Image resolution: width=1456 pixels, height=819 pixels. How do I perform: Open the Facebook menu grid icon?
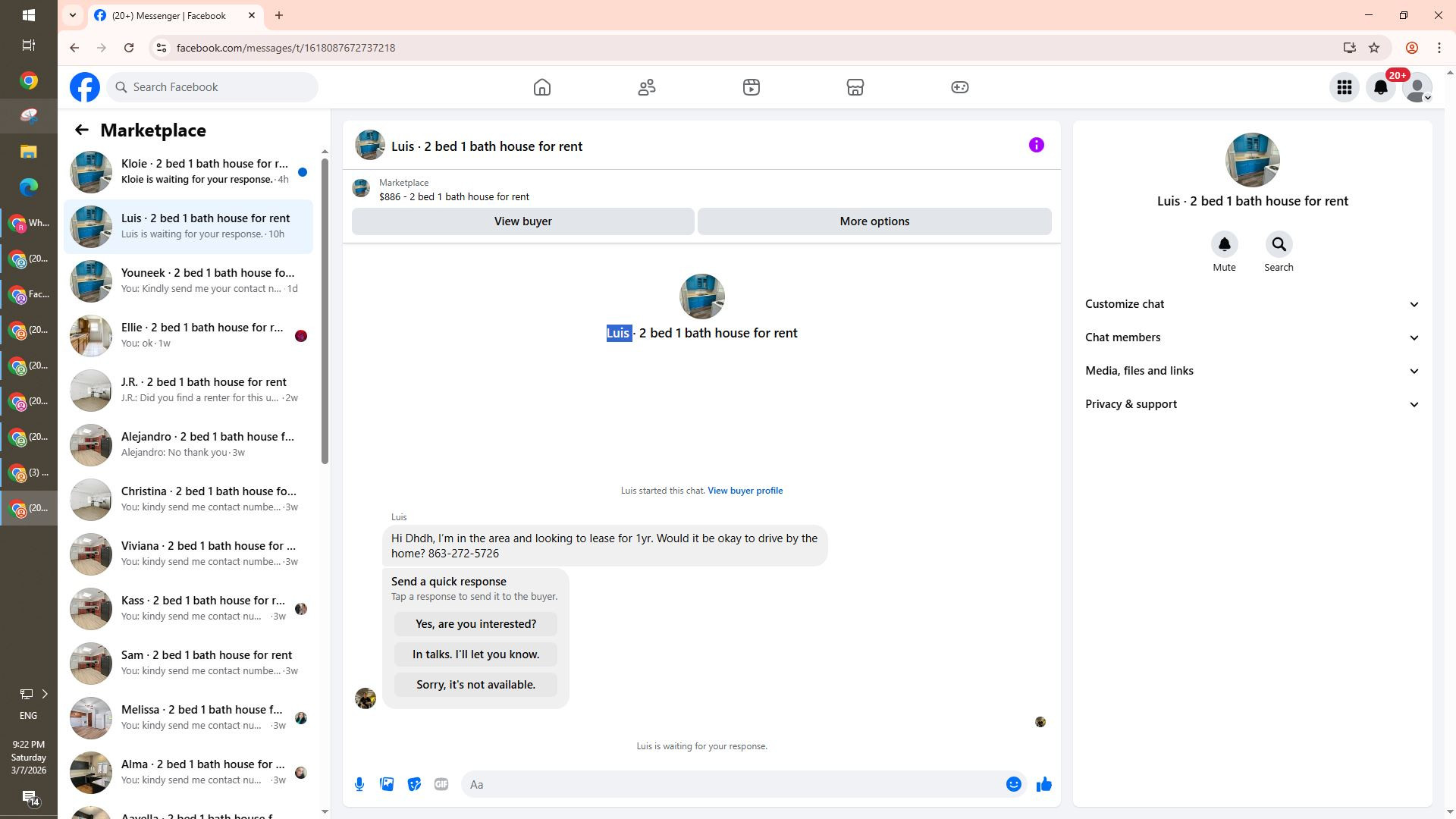1345,87
